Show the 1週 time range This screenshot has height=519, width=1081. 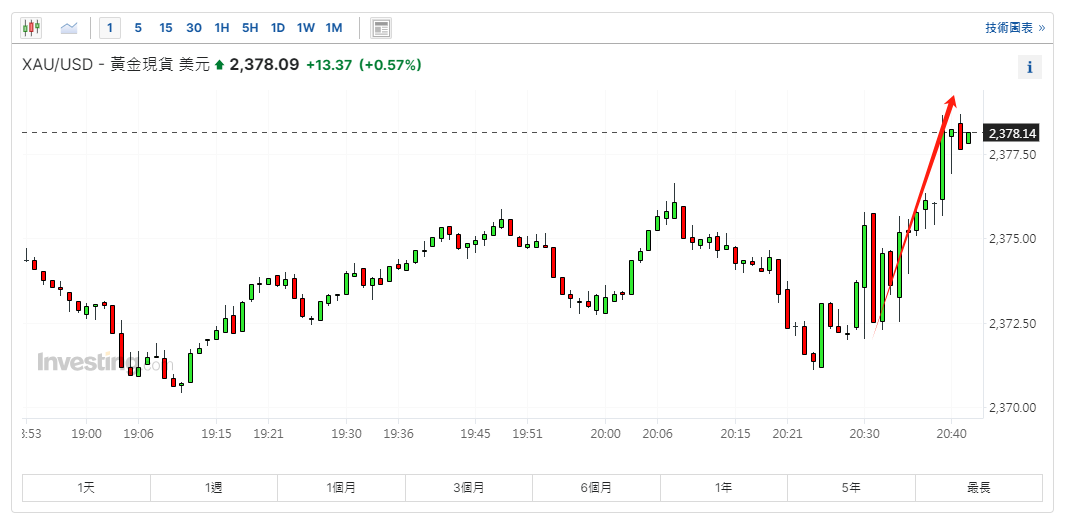pyautogui.click(x=214, y=488)
